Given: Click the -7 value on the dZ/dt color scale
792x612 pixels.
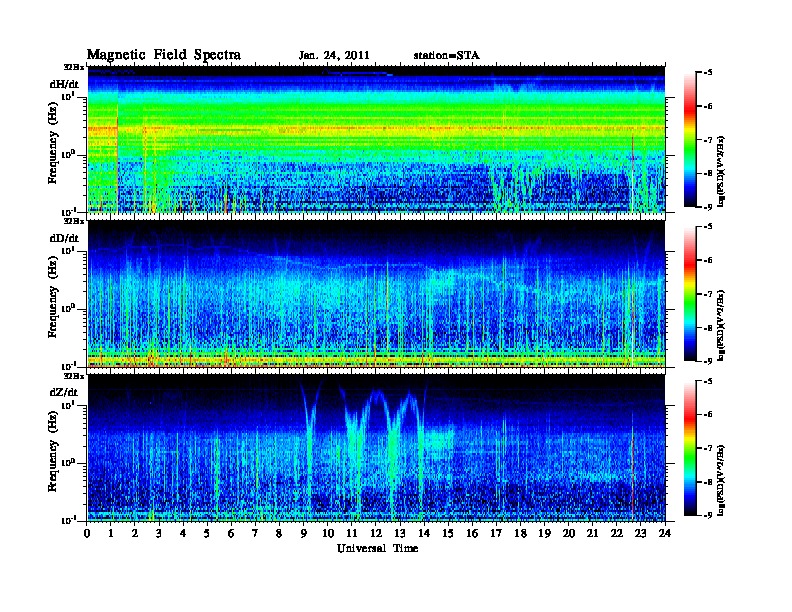Looking at the screenshot, I should (708, 448).
